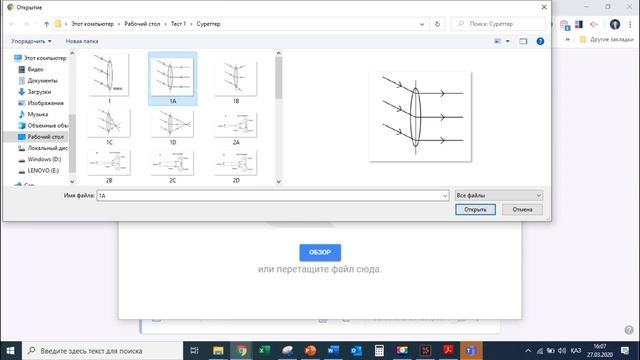Image resolution: width=640 pixels, height=360 pixels.
Task: Open the Windows Start menu
Action: point(11,351)
